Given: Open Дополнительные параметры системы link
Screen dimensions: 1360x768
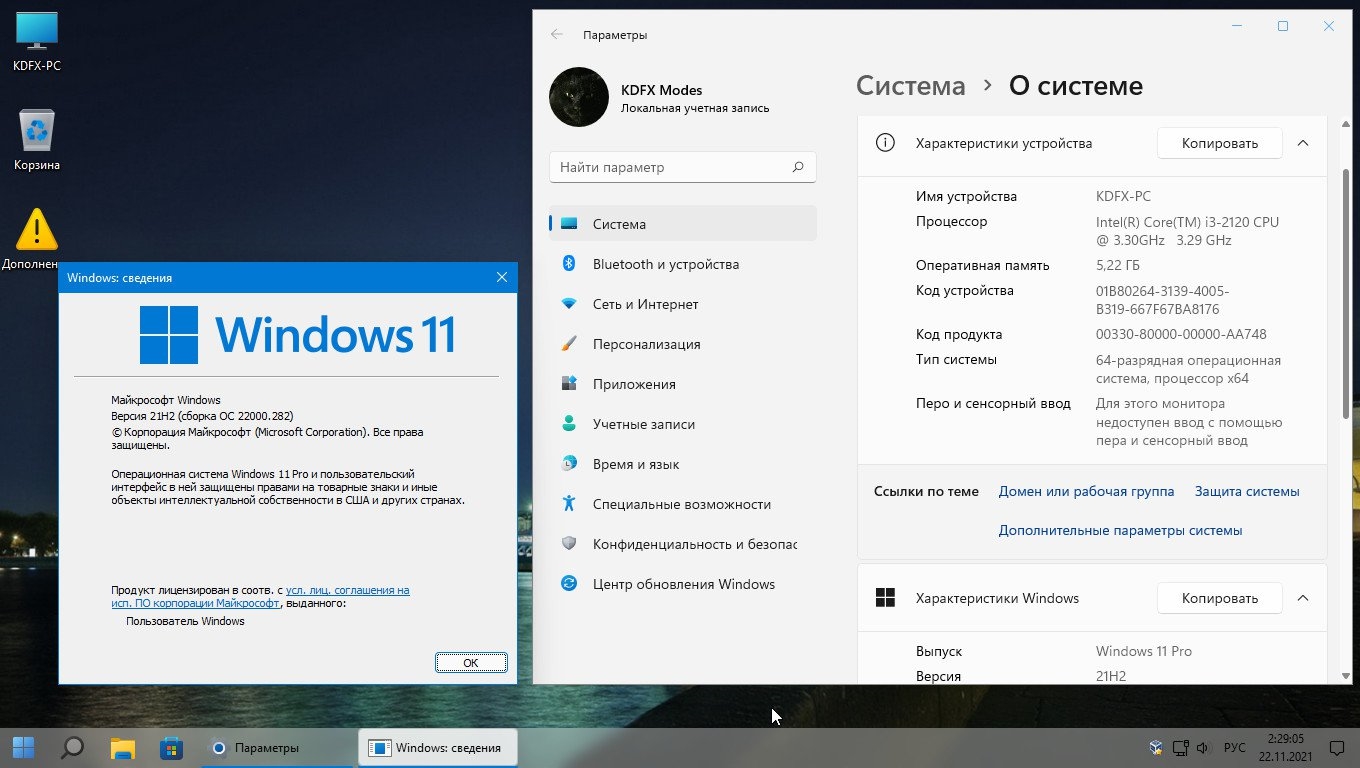Looking at the screenshot, I should click(x=1120, y=530).
